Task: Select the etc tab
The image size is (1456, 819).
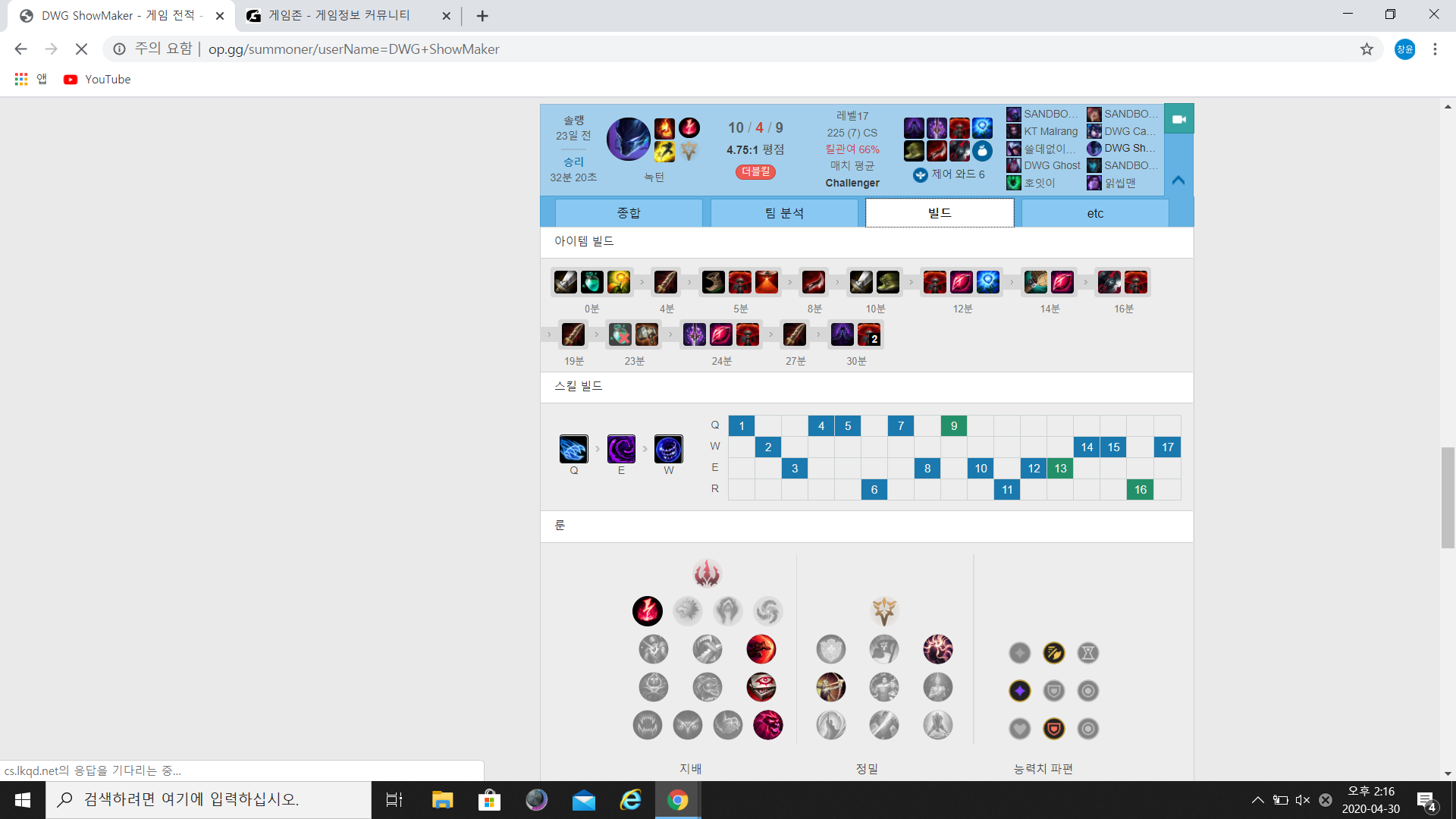Action: [x=1095, y=213]
